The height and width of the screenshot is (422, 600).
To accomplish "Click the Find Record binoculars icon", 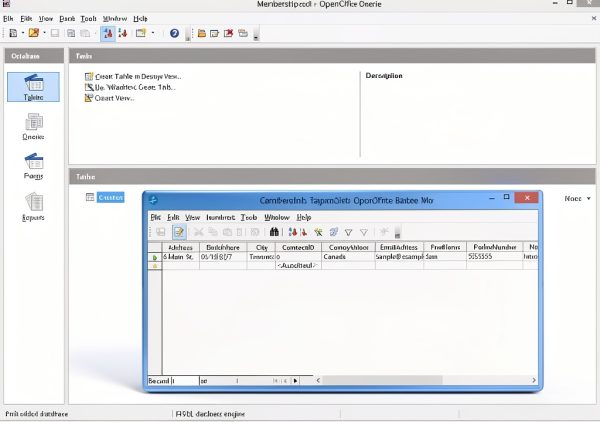I will [x=274, y=231].
